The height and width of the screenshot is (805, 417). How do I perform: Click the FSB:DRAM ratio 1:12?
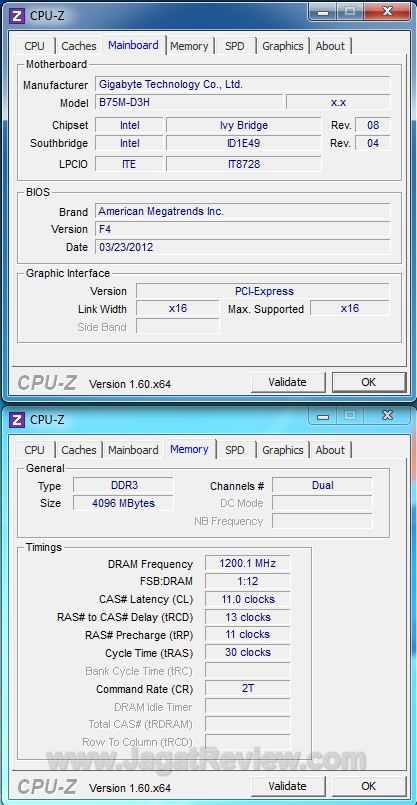click(x=248, y=581)
